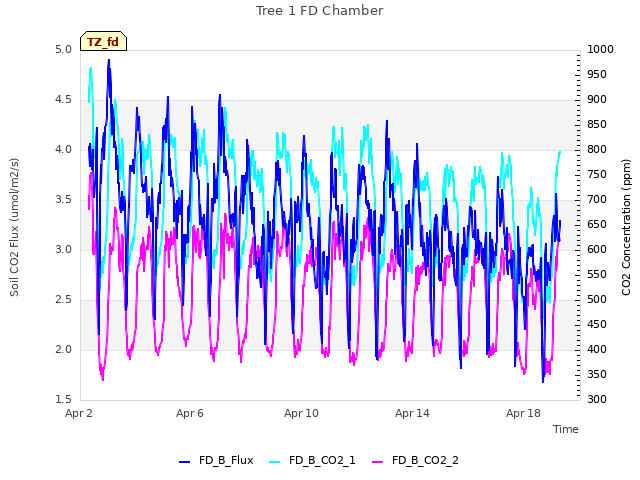Click the 550 right axis value
Image resolution: width=640 pixels, height=480 pixels.
[x=597, y=274]
